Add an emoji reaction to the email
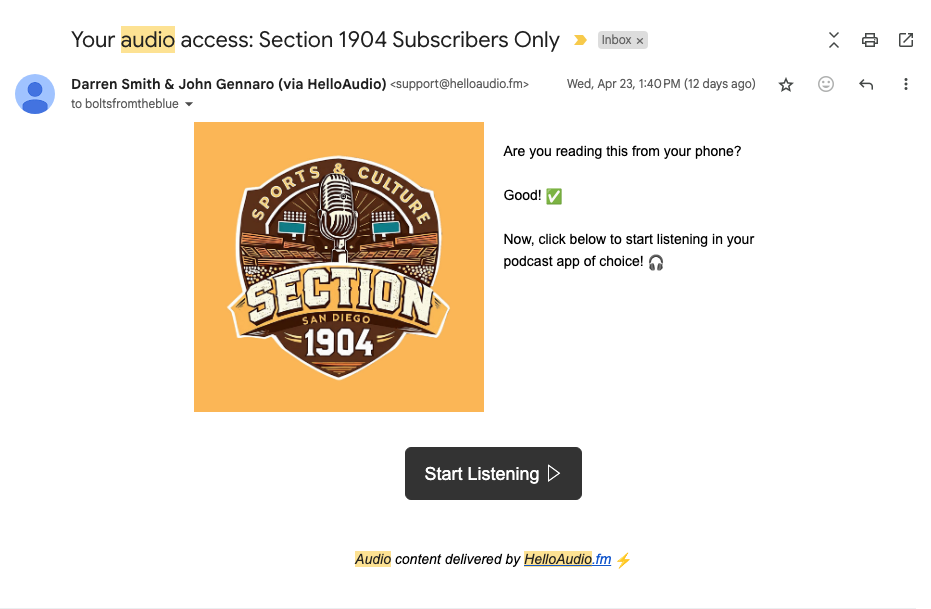The height and width of the screenshot is (609, 931). pyautogui.click(x=826, y=84)
